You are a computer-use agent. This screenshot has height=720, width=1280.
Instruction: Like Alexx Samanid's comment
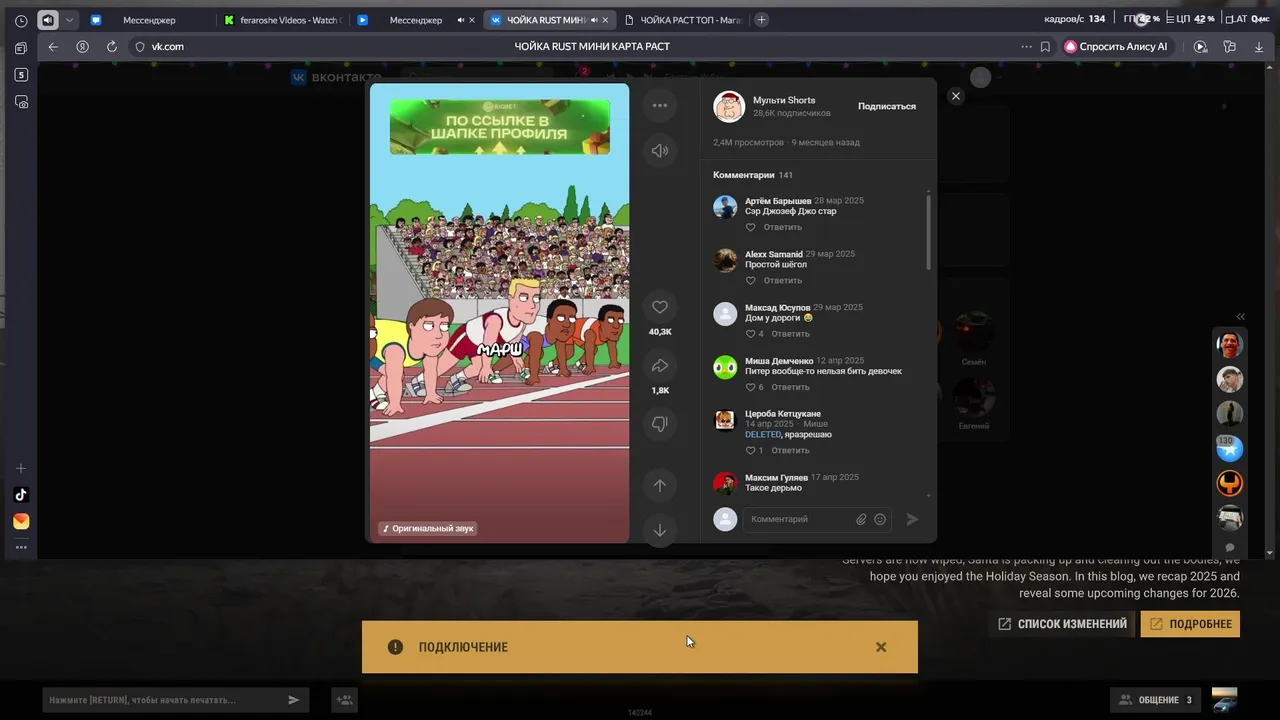click(750, 280)
